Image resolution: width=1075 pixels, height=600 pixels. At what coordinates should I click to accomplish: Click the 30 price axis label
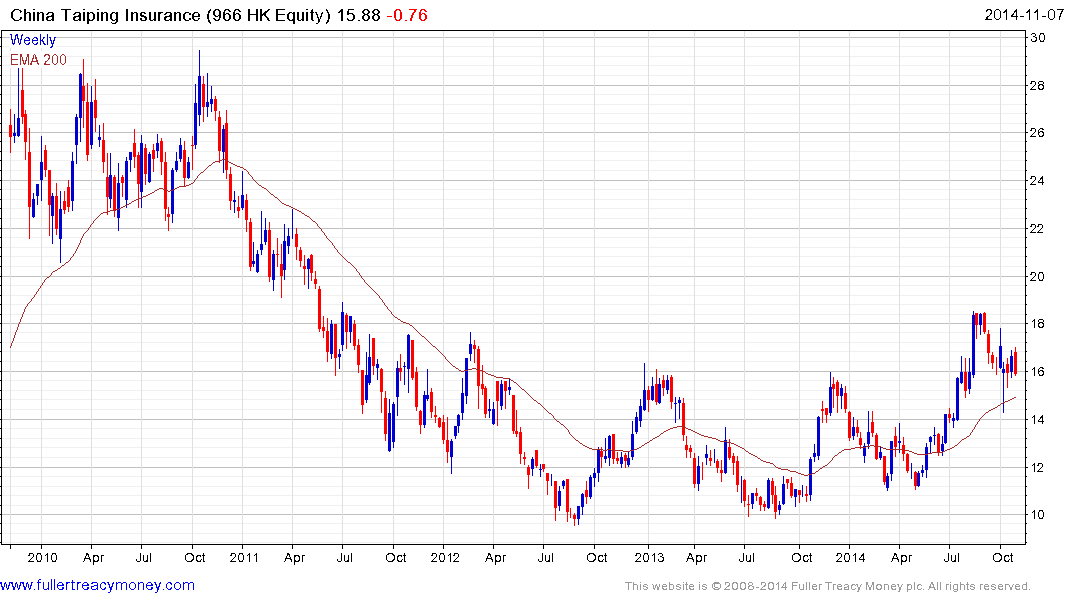[1038, 38]
